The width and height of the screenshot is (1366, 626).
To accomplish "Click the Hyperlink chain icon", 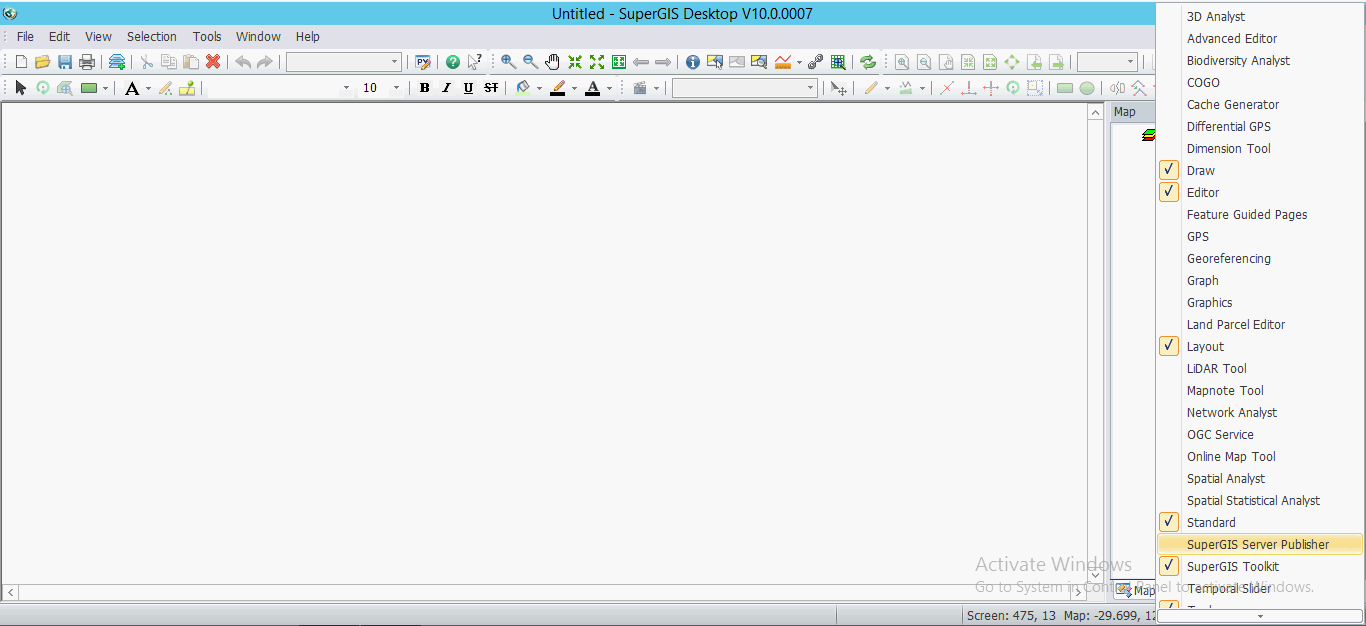I will (x=816, y=62).
